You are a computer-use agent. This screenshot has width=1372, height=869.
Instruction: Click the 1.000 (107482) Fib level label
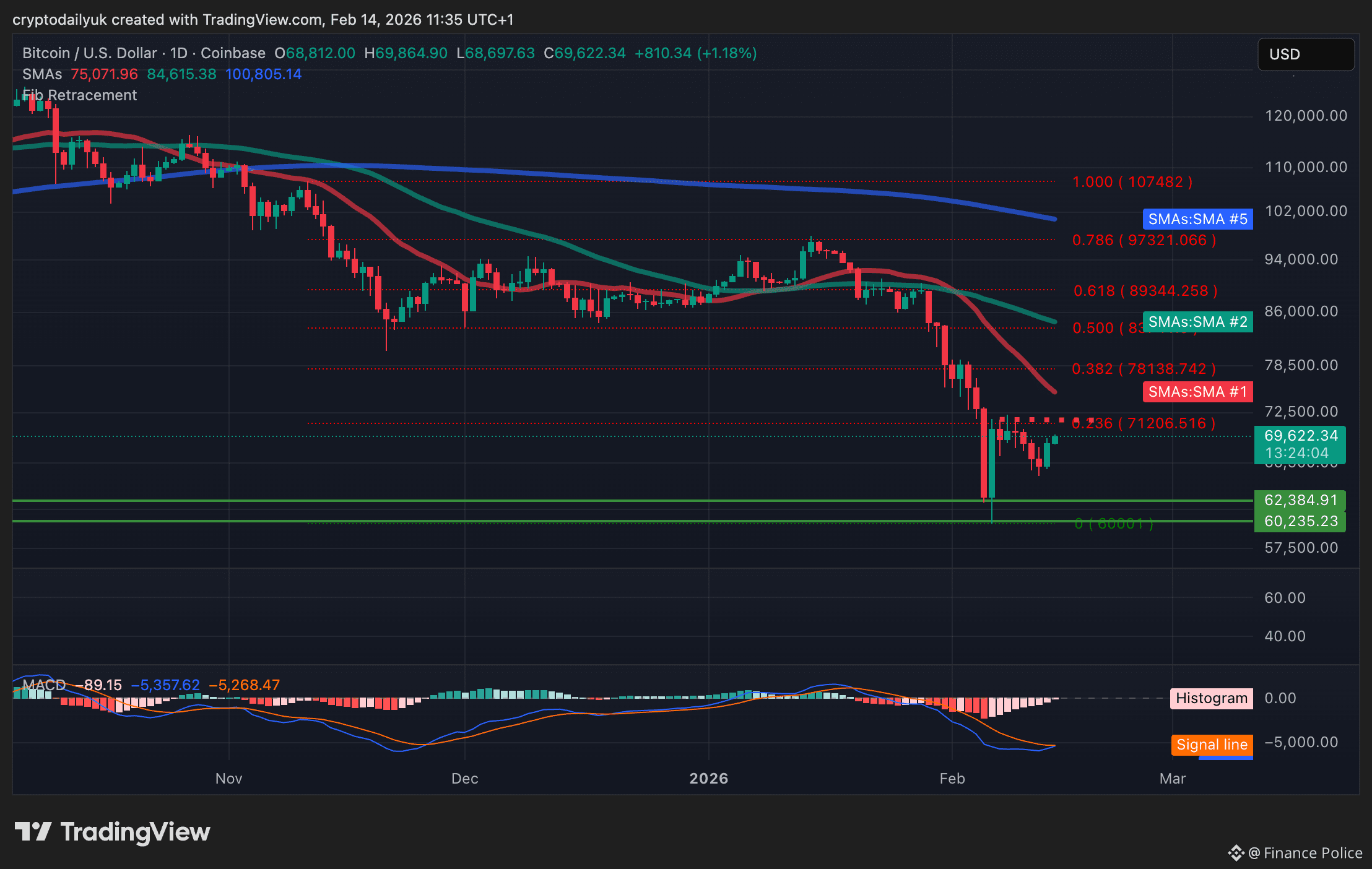click(x=1132, y=182)
